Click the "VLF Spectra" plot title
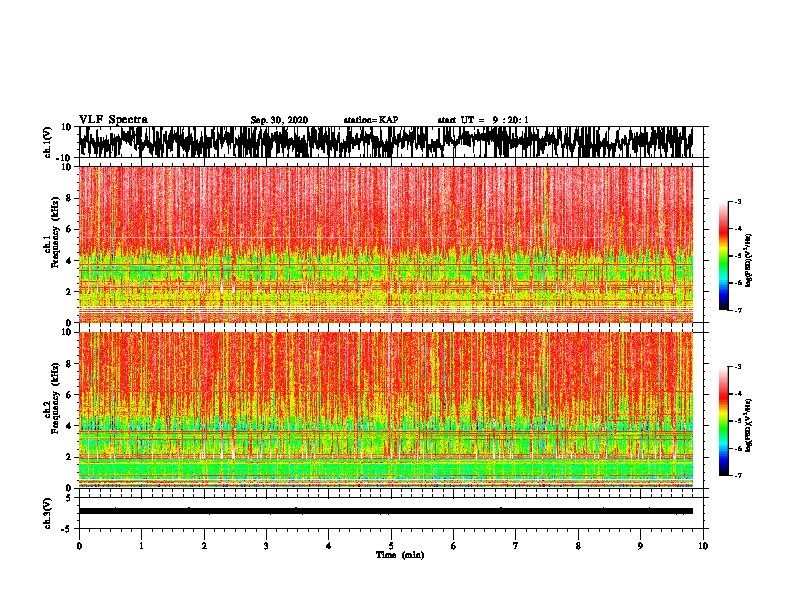The width and height of the screenshot is (792, 612). click(113, 120)
